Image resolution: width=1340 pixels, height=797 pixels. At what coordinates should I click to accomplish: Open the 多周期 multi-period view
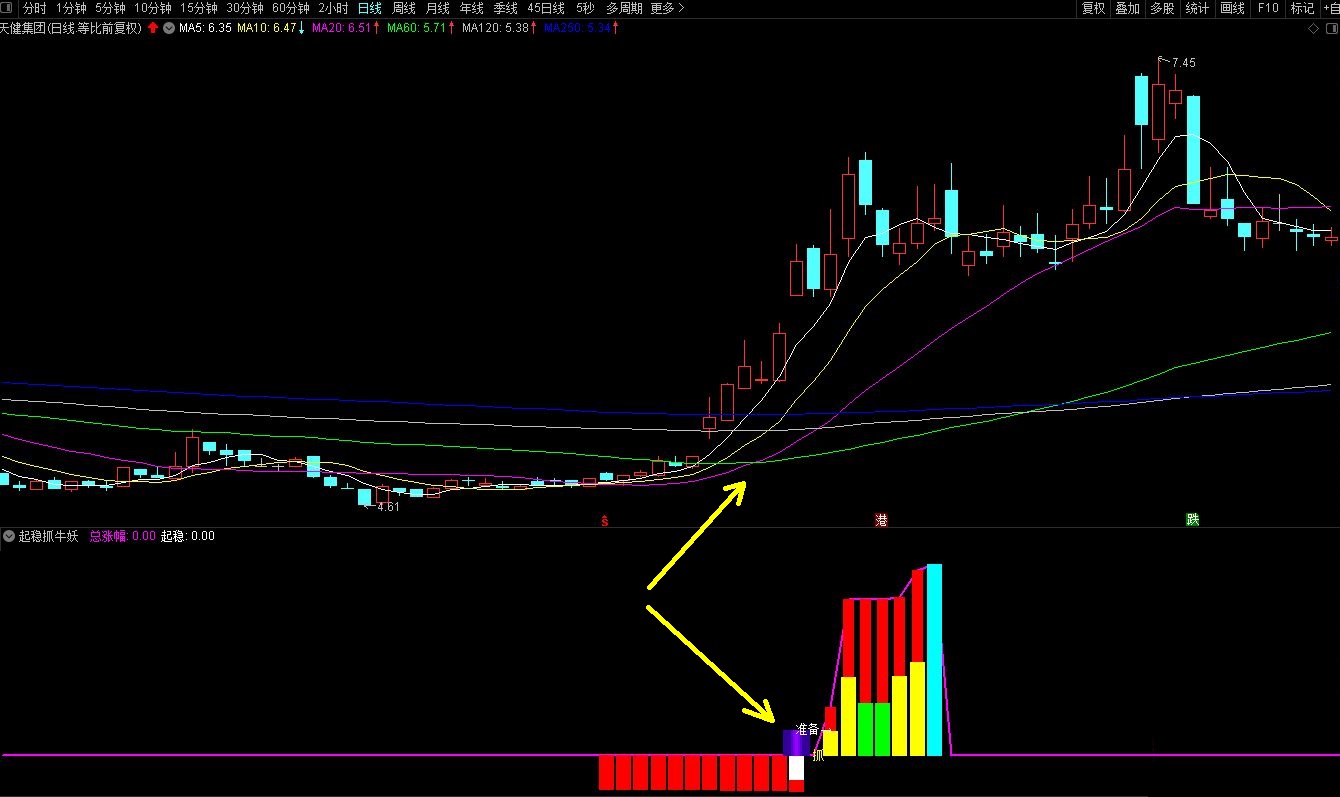pos(624,8)
